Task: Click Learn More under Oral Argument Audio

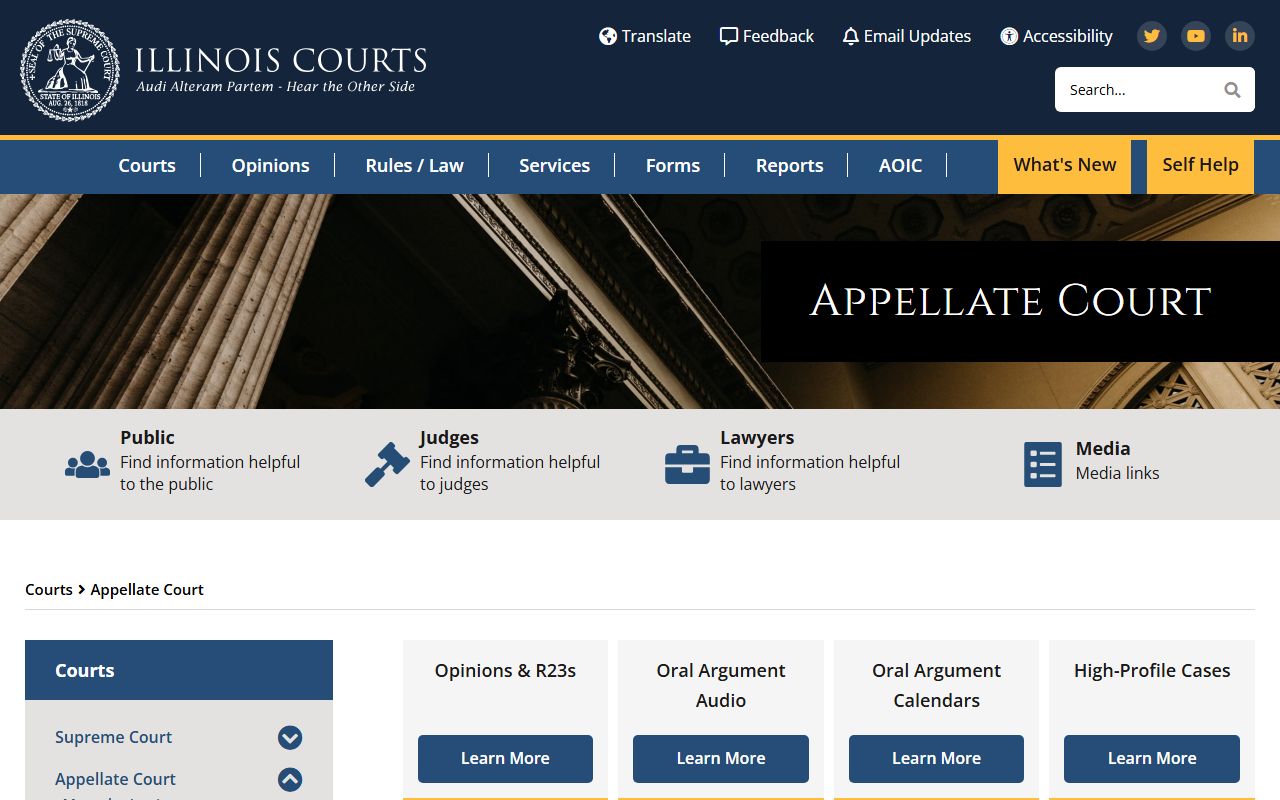Action: click(x=721, y=759)
